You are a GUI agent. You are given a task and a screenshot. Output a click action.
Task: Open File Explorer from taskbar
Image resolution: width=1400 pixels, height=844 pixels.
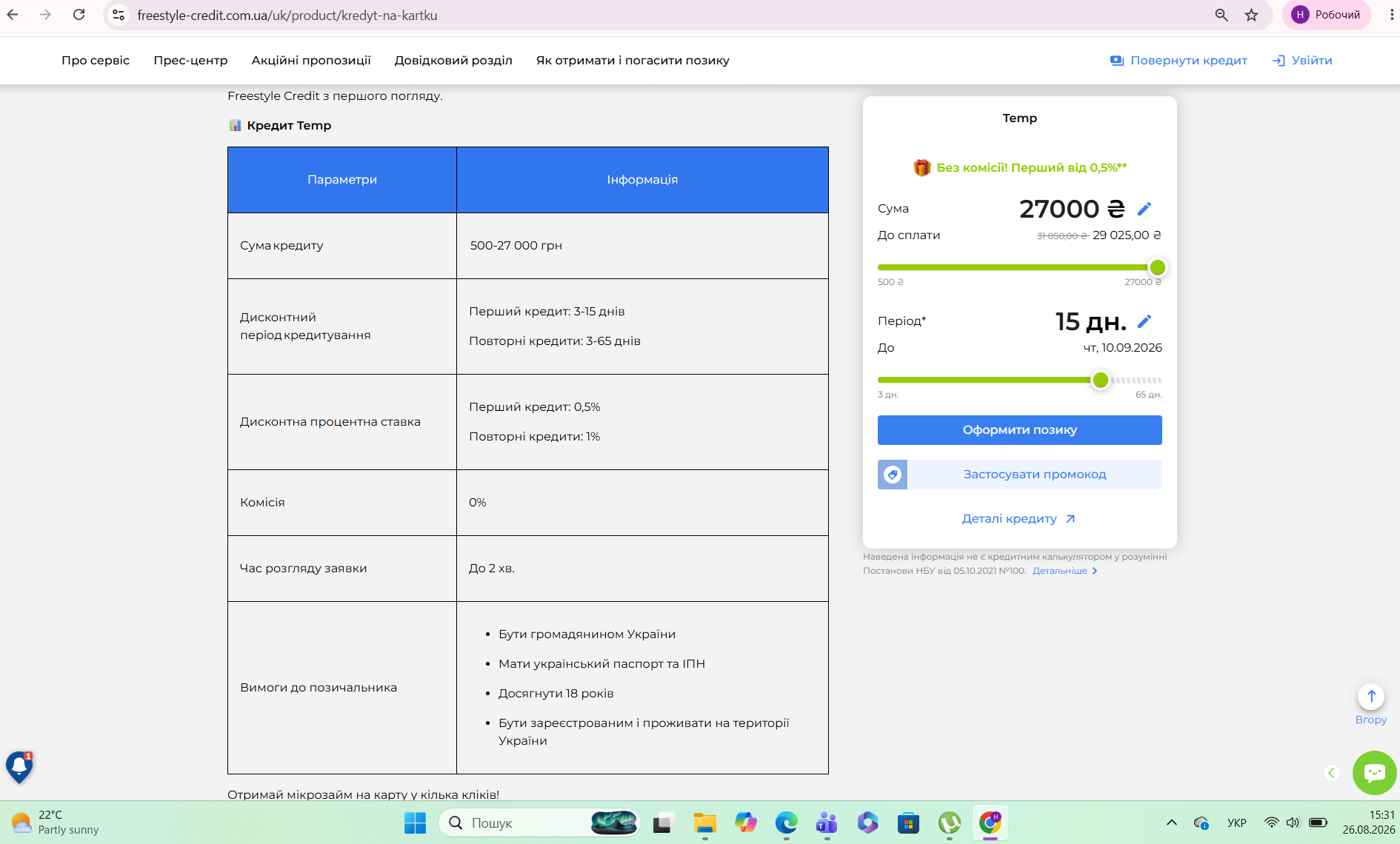click(704, 823)
